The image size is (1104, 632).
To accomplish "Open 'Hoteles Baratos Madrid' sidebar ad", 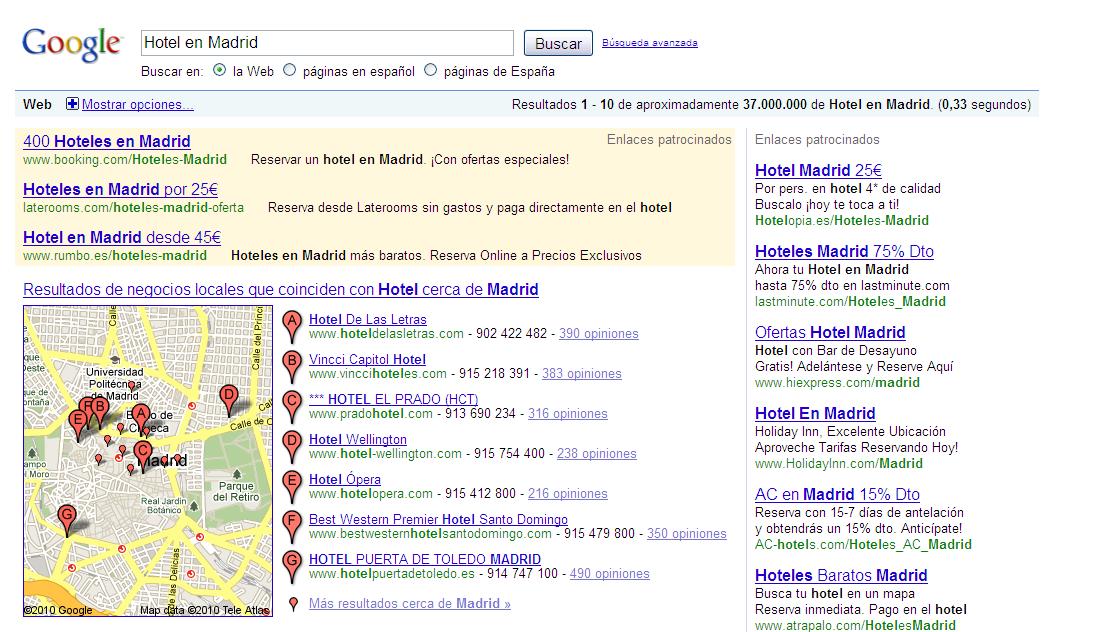I will (841, 575).
